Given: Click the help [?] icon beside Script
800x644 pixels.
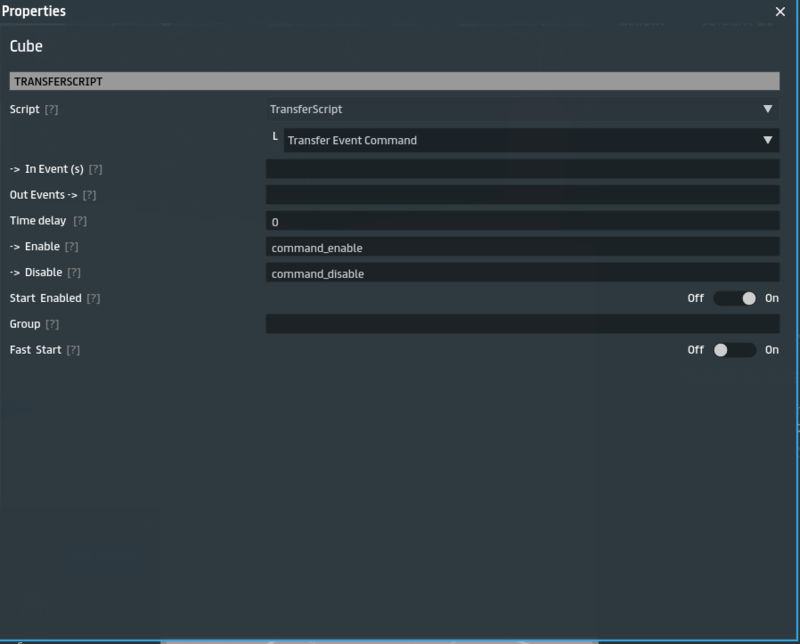Looking at the screenshot, I should tap(52, 109).
